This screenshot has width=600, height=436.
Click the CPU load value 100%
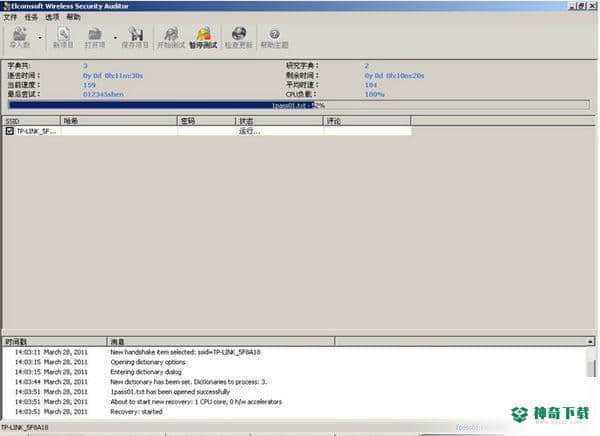tap(374, 94)
